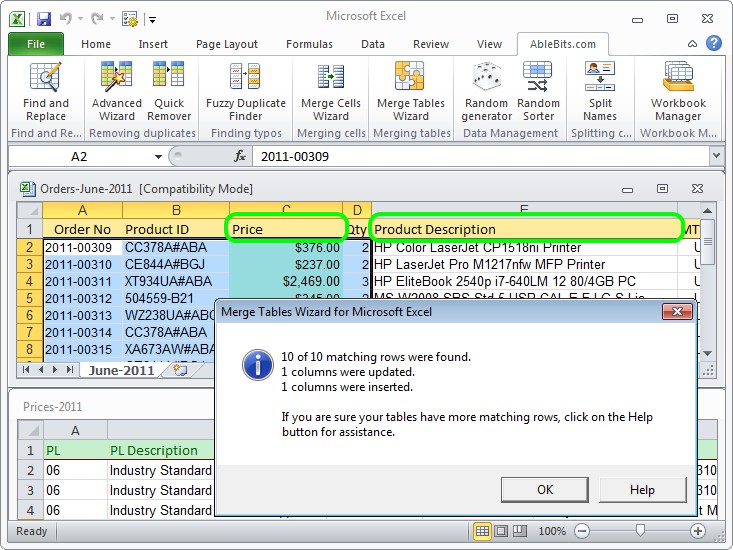Click Help in Merge Tables Wizard dialog
Image resolution: width=733 pixels, height=550 pixels.
pyautogui.click(x=642, y=489)
